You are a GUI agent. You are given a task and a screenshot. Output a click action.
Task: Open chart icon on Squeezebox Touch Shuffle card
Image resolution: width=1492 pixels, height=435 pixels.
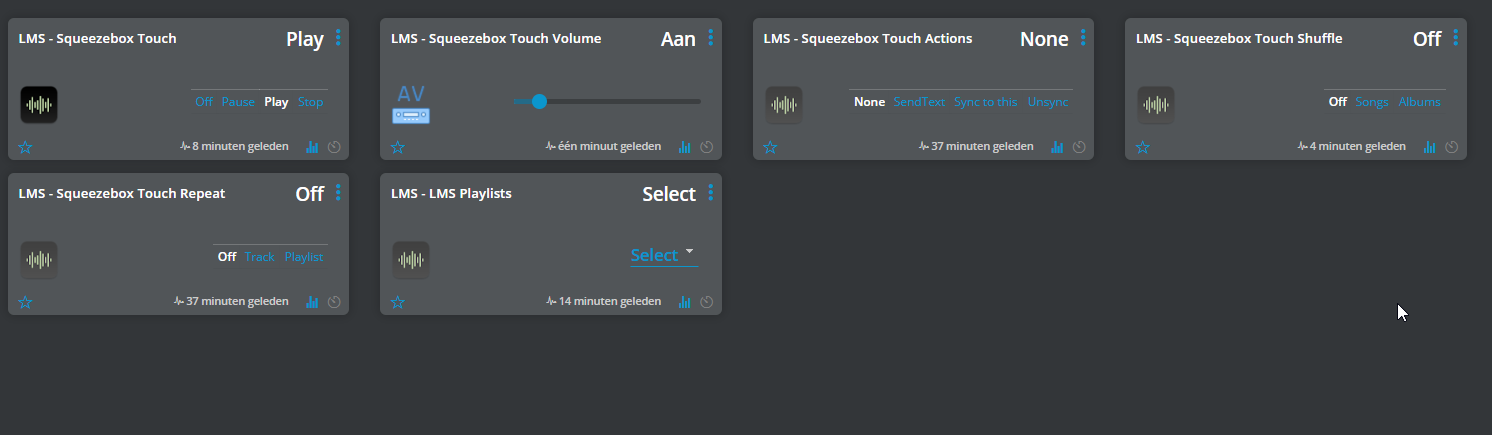coord(1429,147)
